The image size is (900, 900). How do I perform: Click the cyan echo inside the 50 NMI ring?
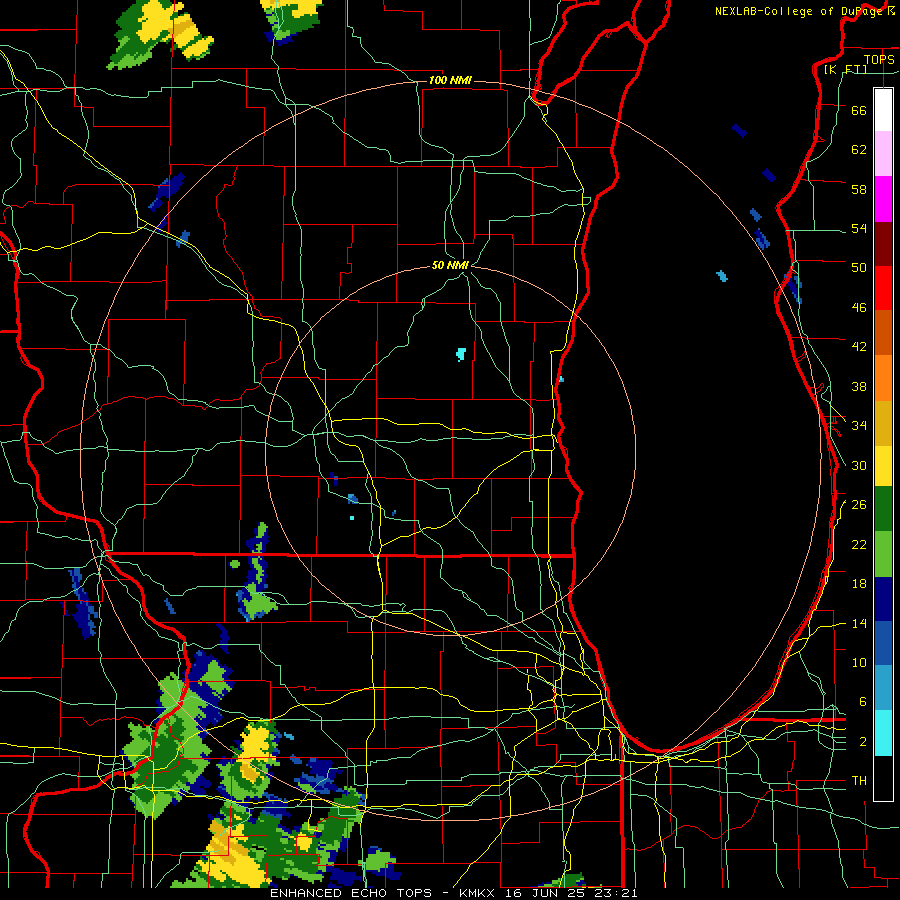pos(460,354)
